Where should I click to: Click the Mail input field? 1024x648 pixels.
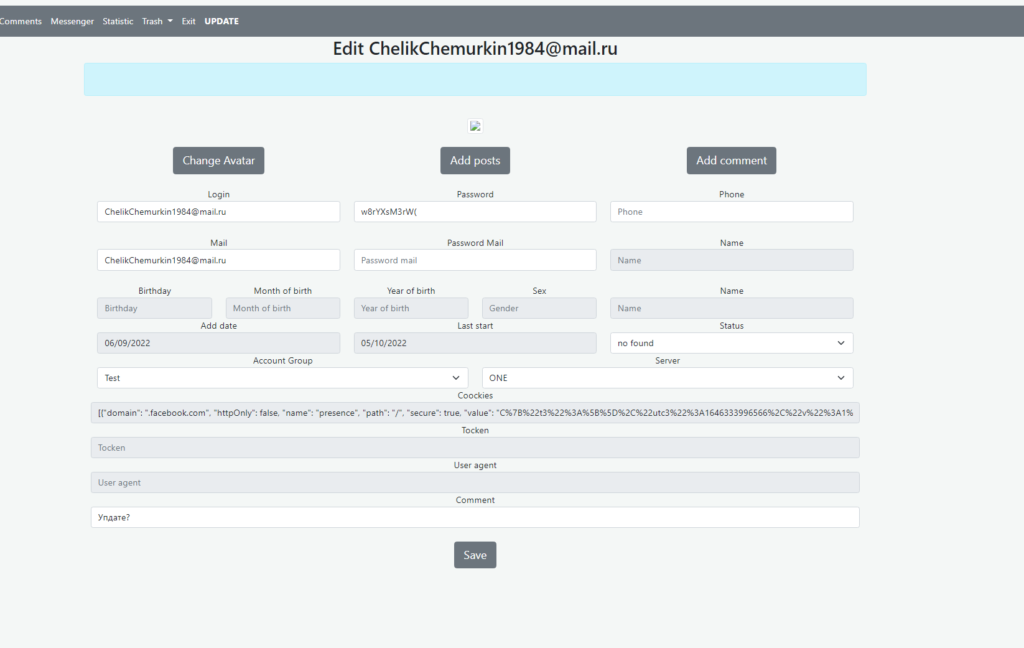click(218, 260)
